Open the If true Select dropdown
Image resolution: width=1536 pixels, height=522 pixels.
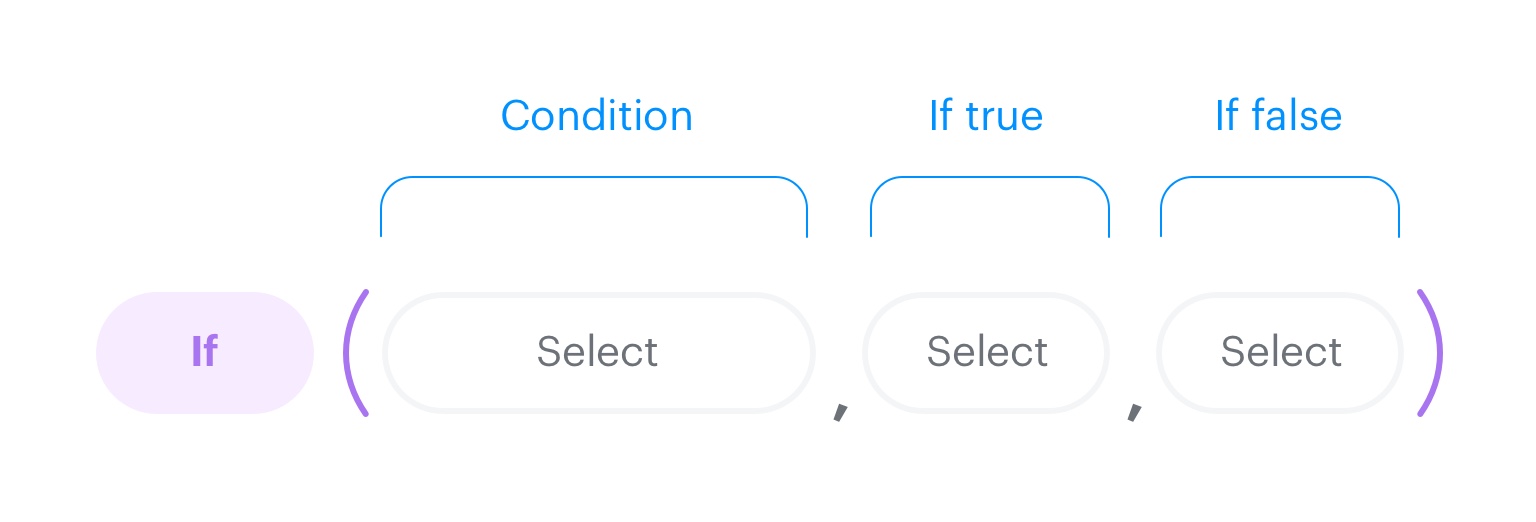coord(986,352)
